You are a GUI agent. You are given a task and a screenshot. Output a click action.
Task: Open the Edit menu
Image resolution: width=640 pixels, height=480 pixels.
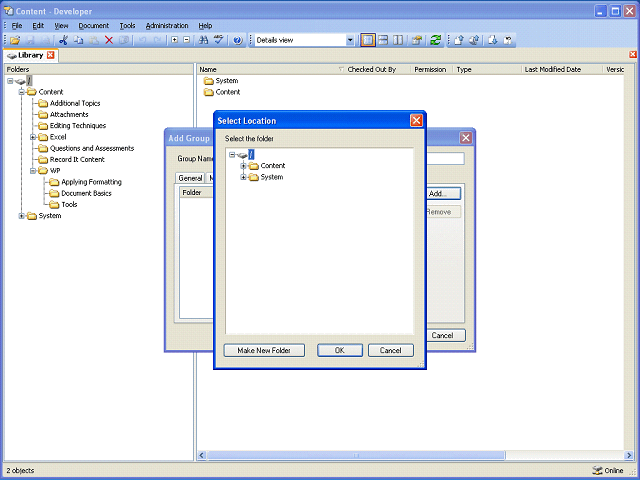tap(38, 26)
